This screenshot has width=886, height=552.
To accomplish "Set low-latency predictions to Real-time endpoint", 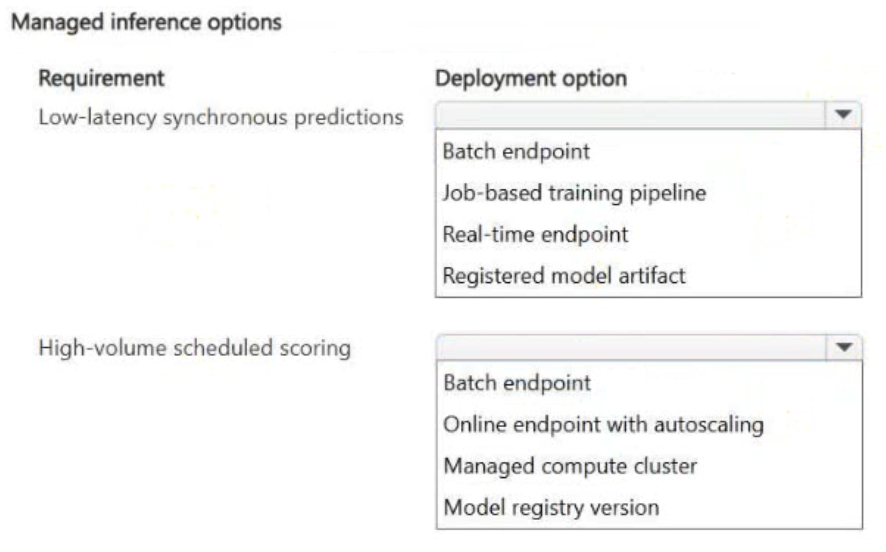I will coord(535,235).
